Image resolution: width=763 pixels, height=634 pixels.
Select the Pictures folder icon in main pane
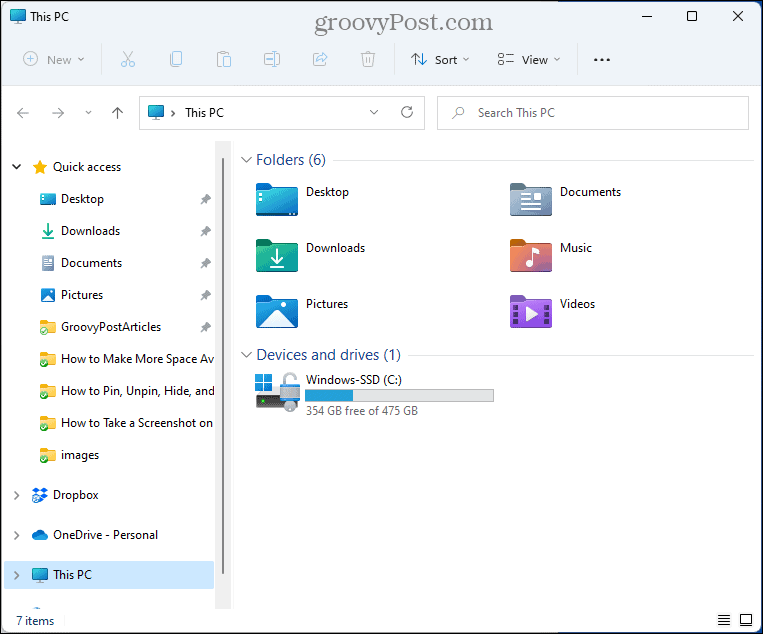[277, 311]
